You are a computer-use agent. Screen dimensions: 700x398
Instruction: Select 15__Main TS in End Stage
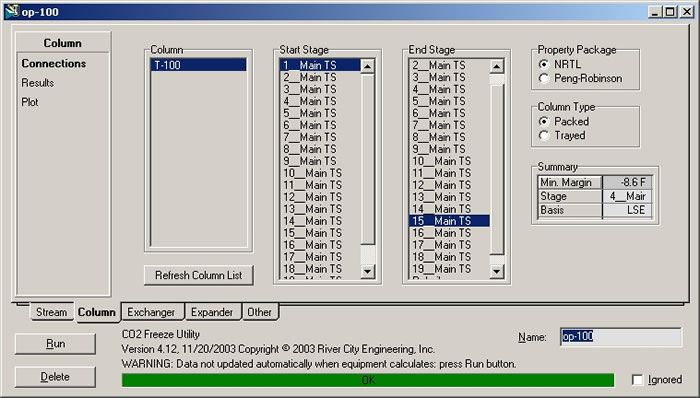[x=449, y=221]
